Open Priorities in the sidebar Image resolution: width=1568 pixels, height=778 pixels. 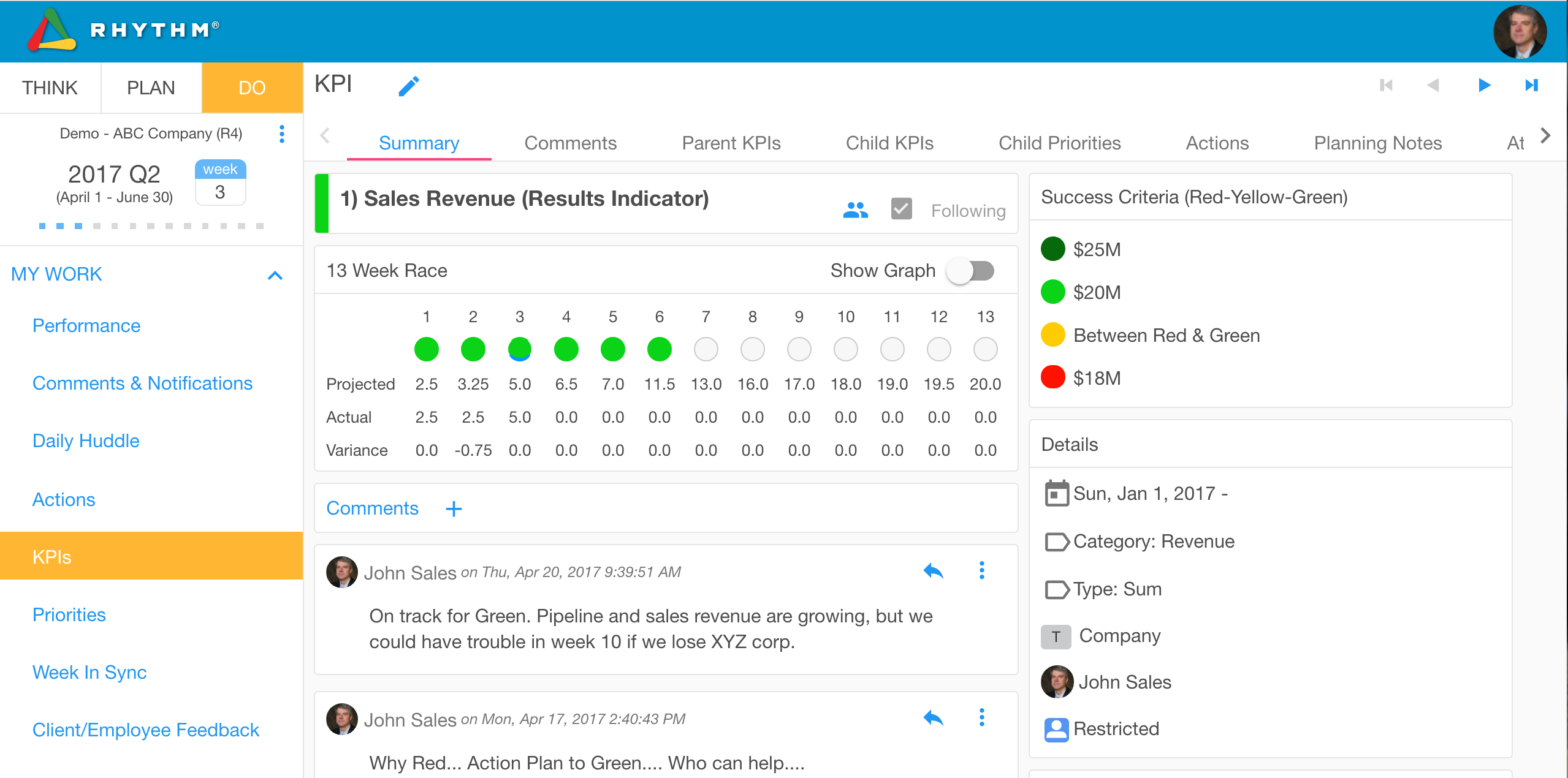coord(69,615)
